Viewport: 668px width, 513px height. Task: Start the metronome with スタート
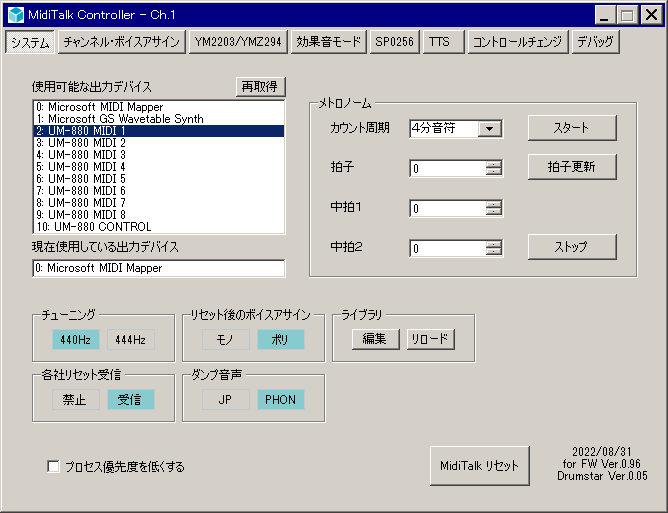tap(572, 128)
